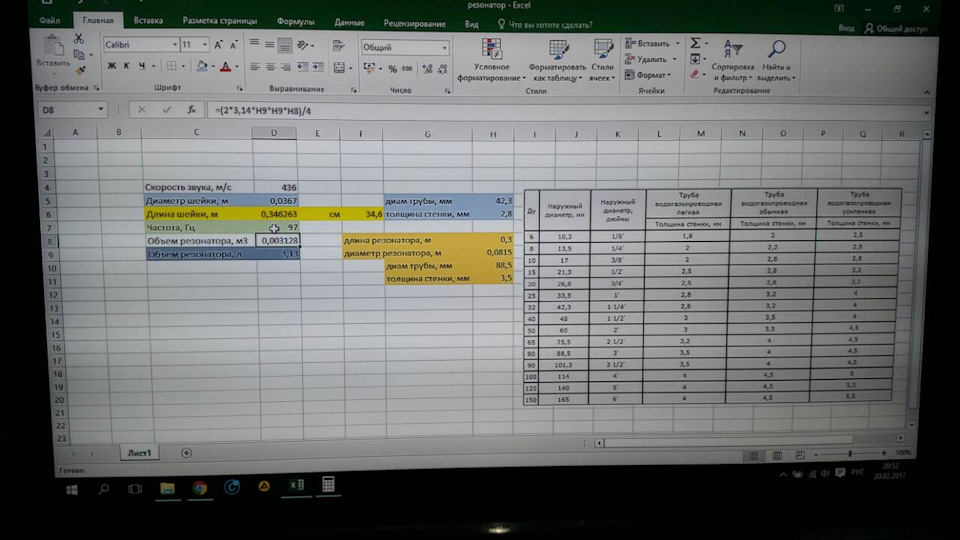The image size is (960, 540).
Task: Switch to the Вставка tab
Action: (148, 20)
